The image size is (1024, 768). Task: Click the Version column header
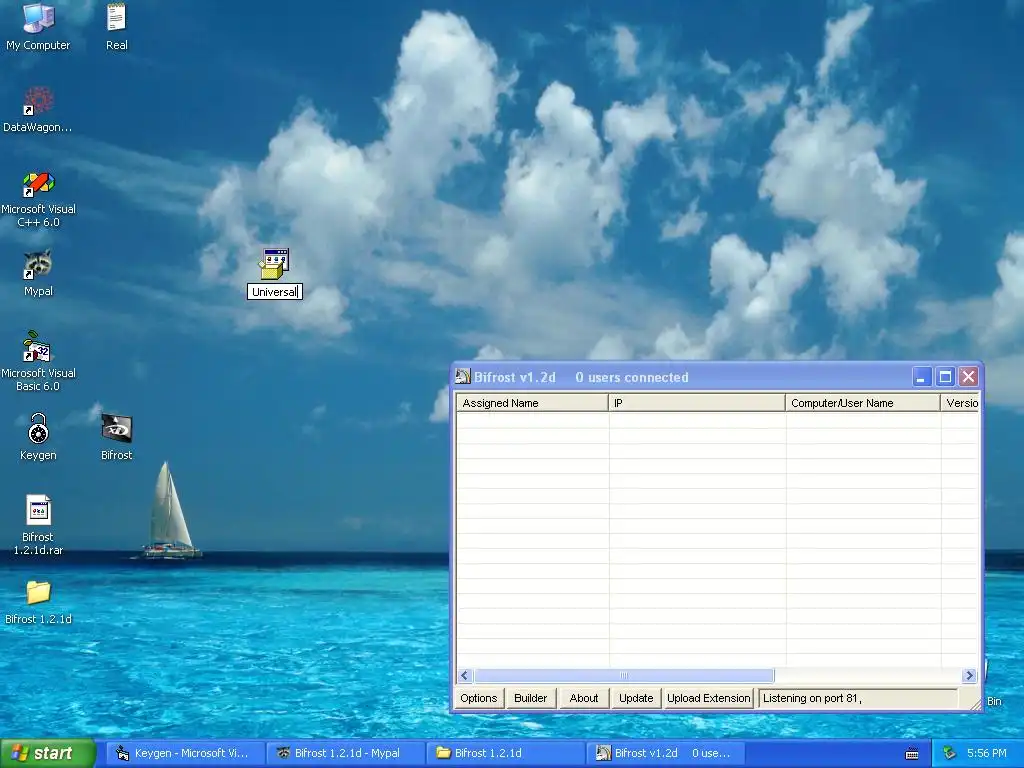pos(960,403)
